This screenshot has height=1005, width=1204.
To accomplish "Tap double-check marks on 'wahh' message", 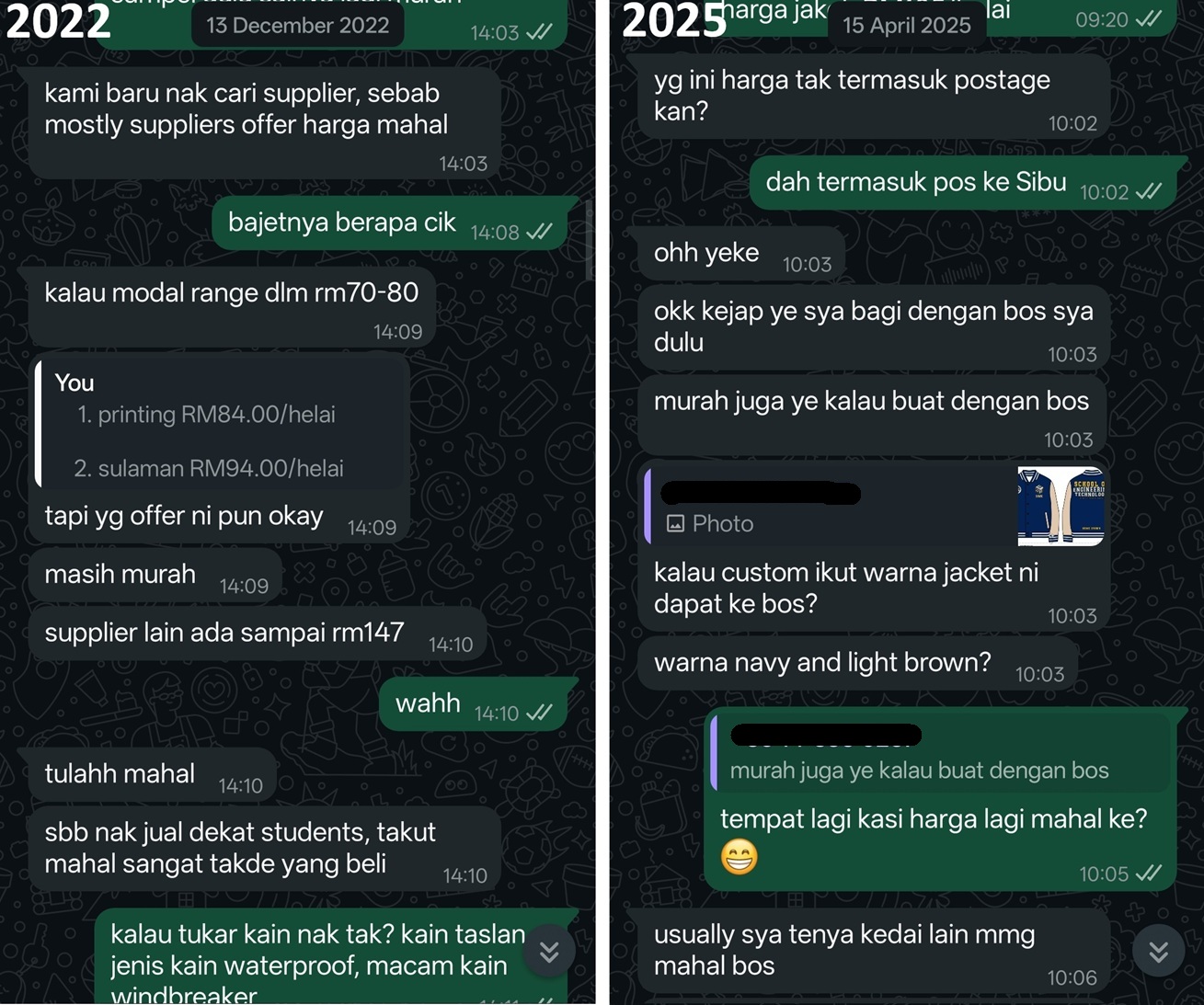I will (x=539, y=713).
